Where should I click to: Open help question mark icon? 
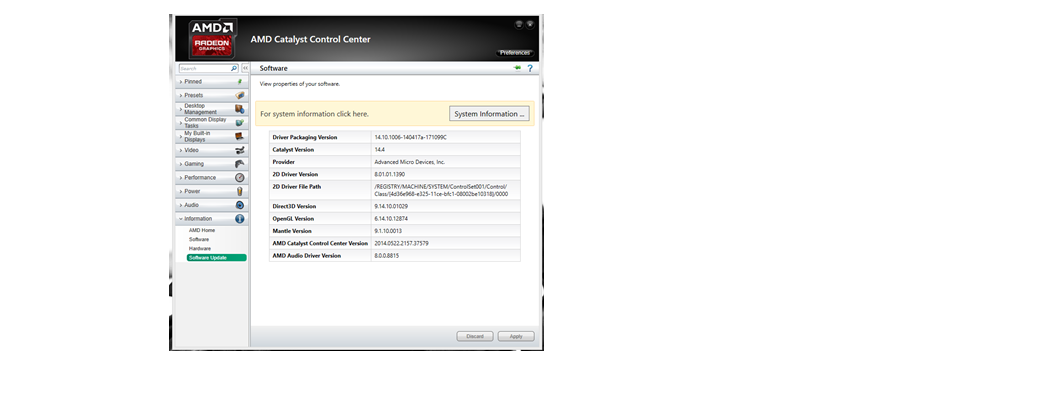[530, 68]
